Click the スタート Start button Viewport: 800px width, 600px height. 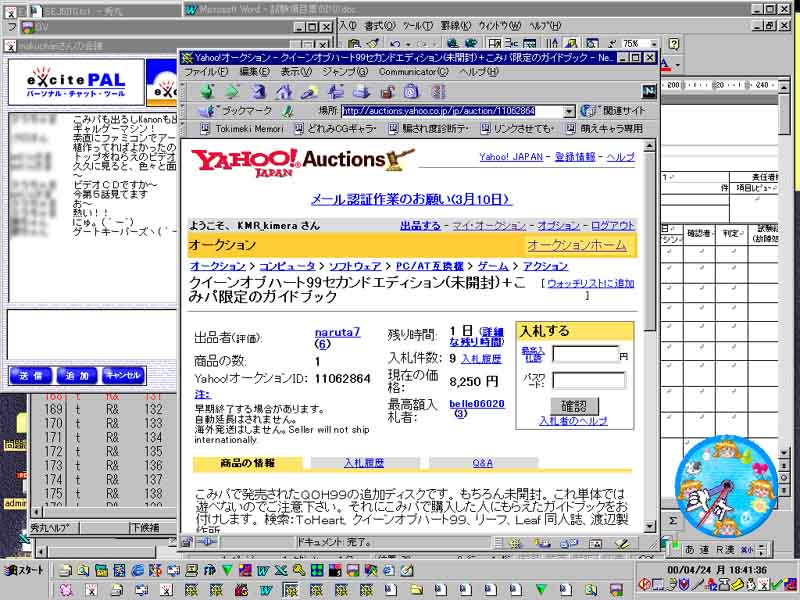(24, 570)
